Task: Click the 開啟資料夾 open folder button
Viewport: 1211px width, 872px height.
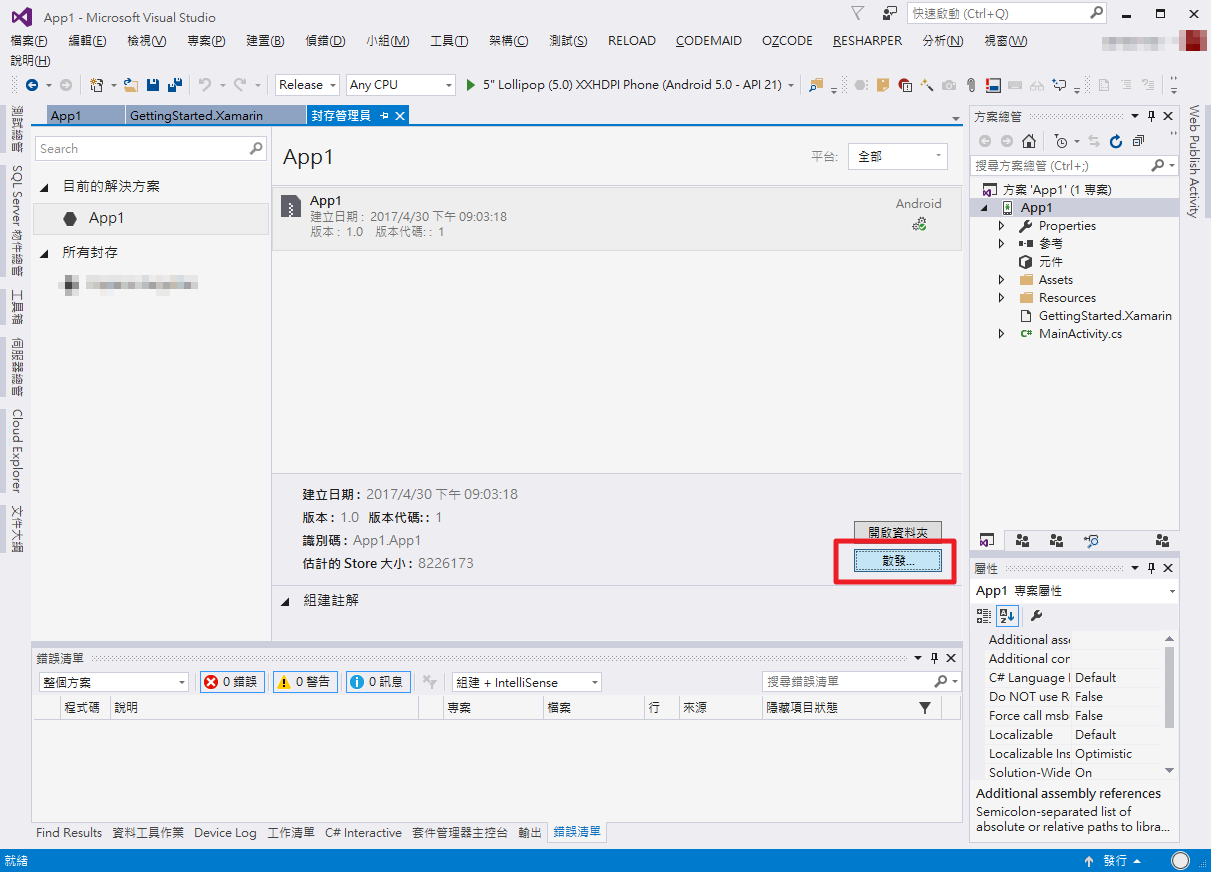Action: click(x=898, y=534)
